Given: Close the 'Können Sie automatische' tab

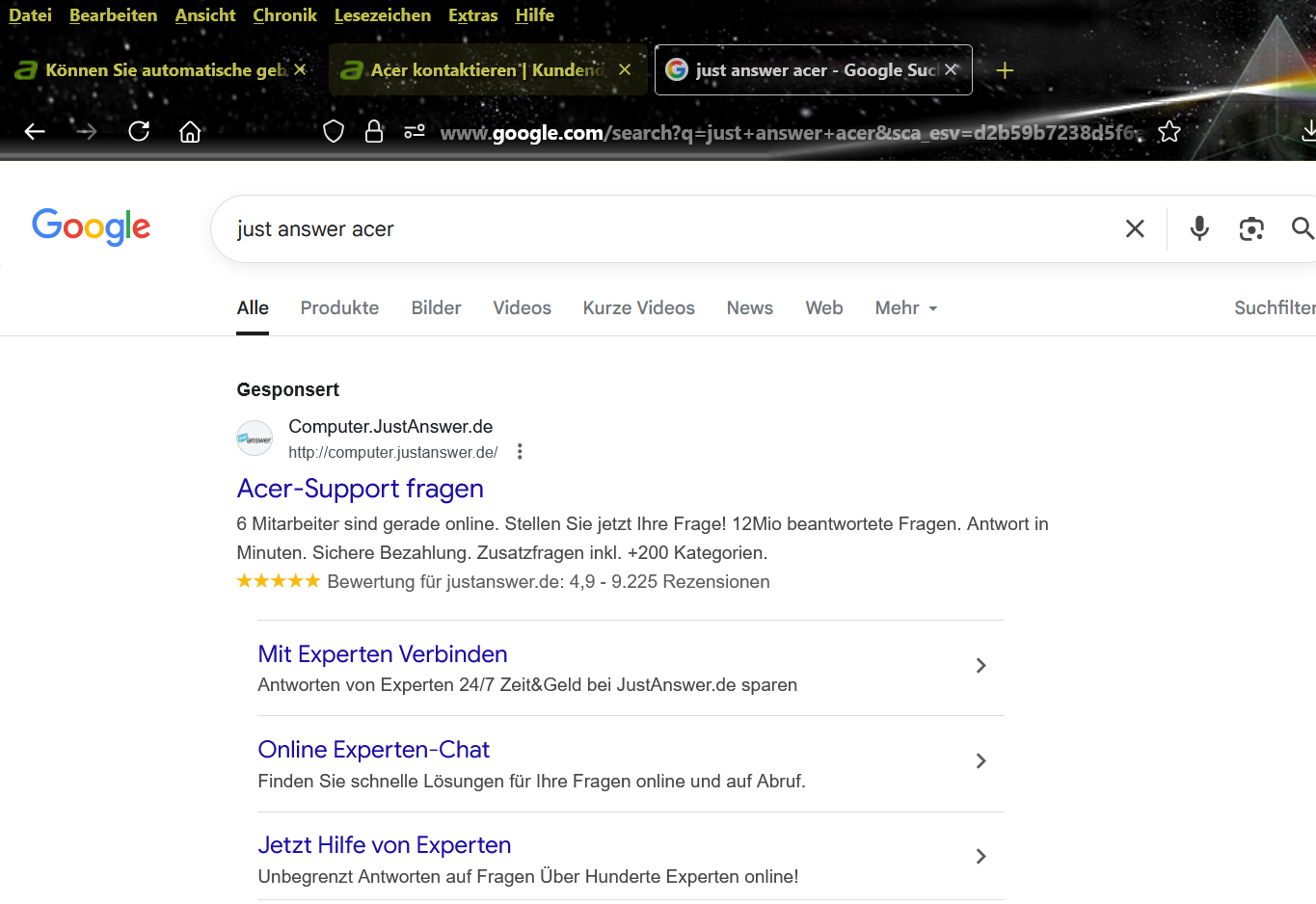Looking at the screenshot, I should pos(300,69).
